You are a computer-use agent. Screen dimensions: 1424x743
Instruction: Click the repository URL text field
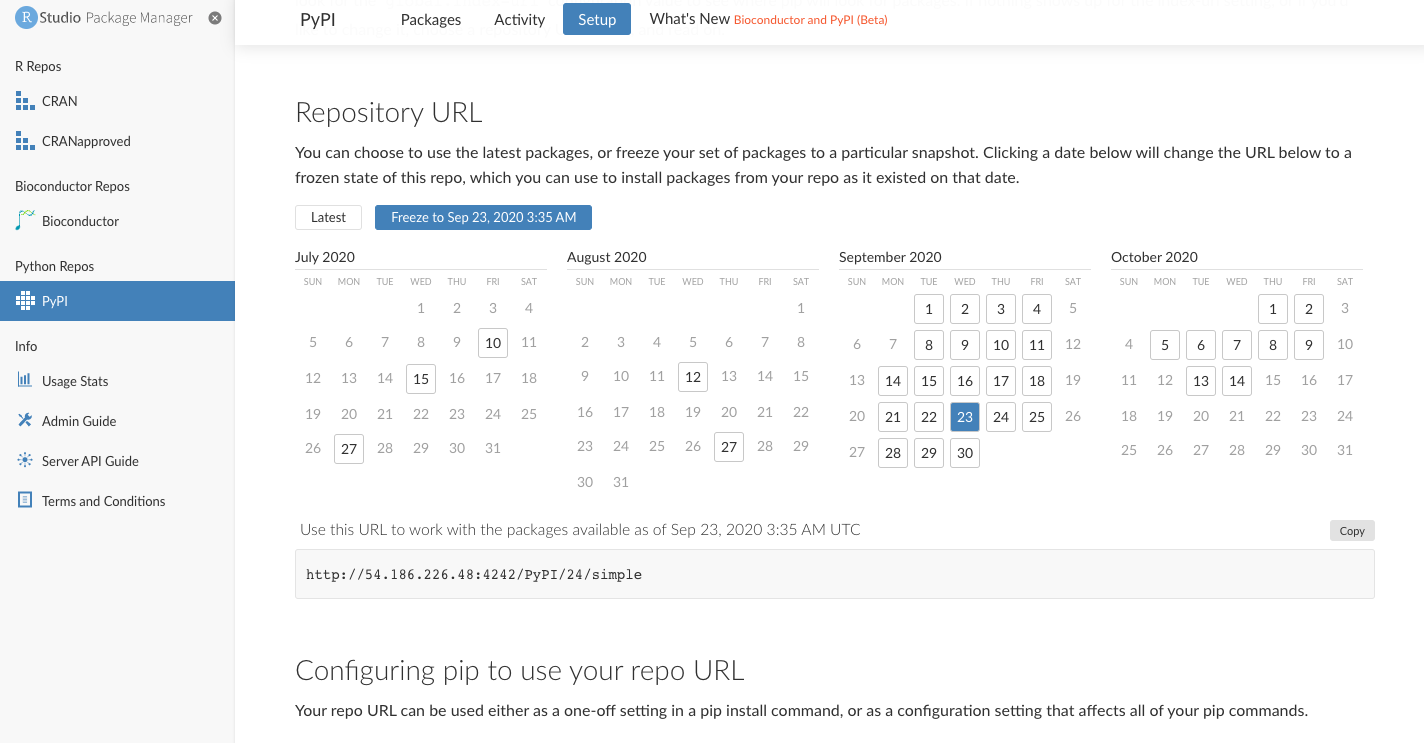pos(834,574)
